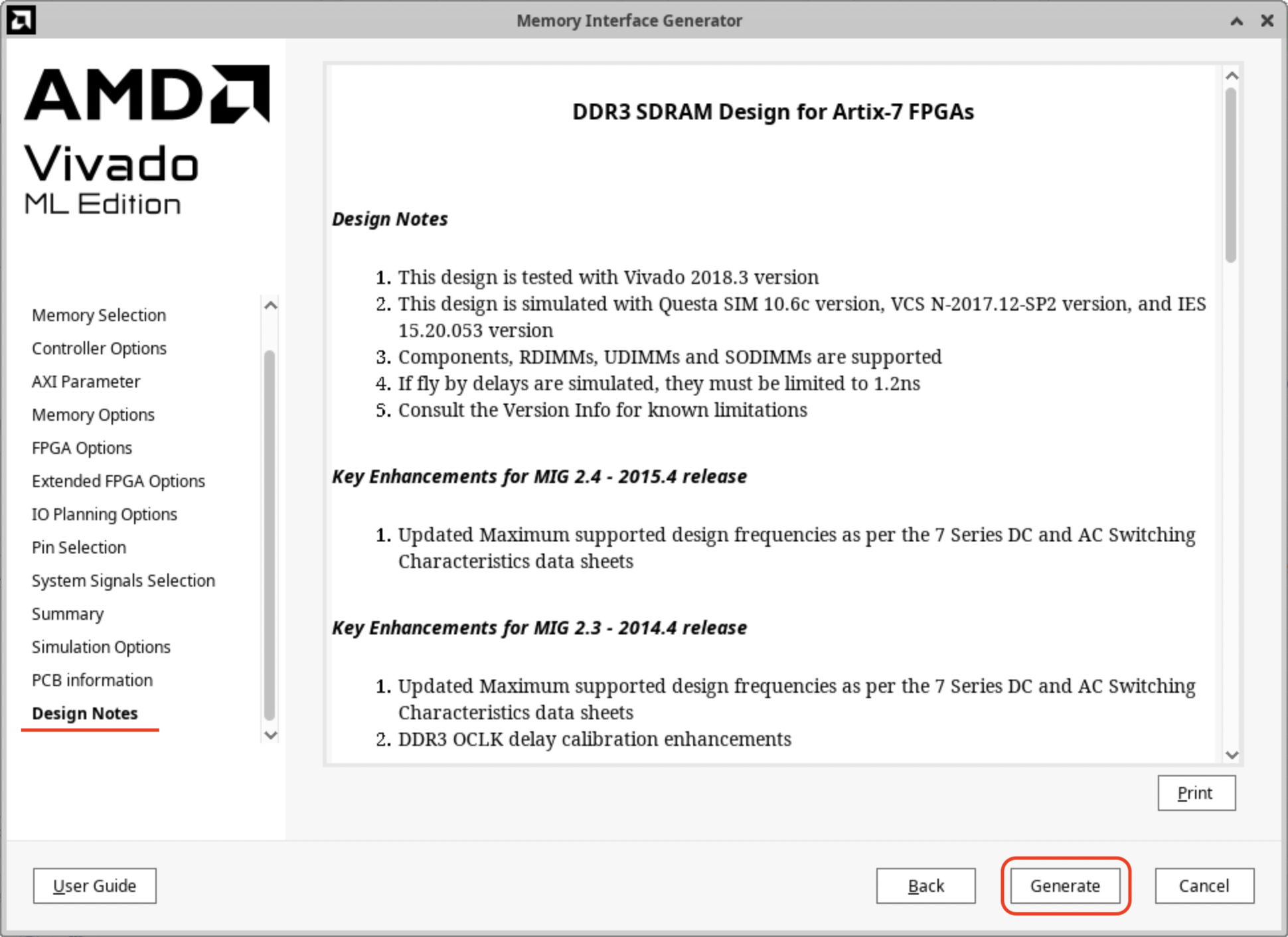Click sidebar navigation scroll-down arrow
Image resolution: width=1288 pixels, height=937 pixels.
tap(270, 735)
